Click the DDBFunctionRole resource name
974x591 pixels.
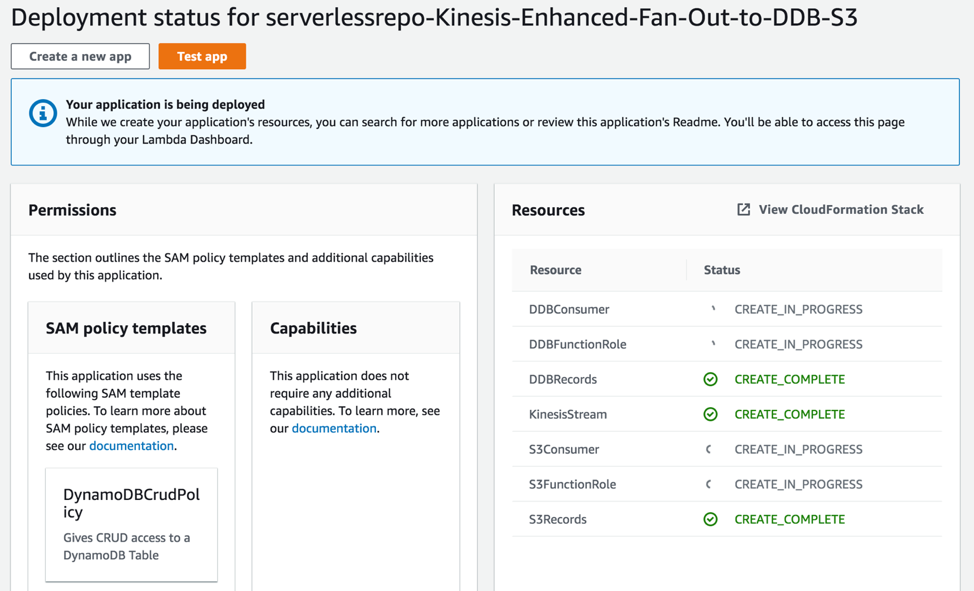tap(577, 344)
